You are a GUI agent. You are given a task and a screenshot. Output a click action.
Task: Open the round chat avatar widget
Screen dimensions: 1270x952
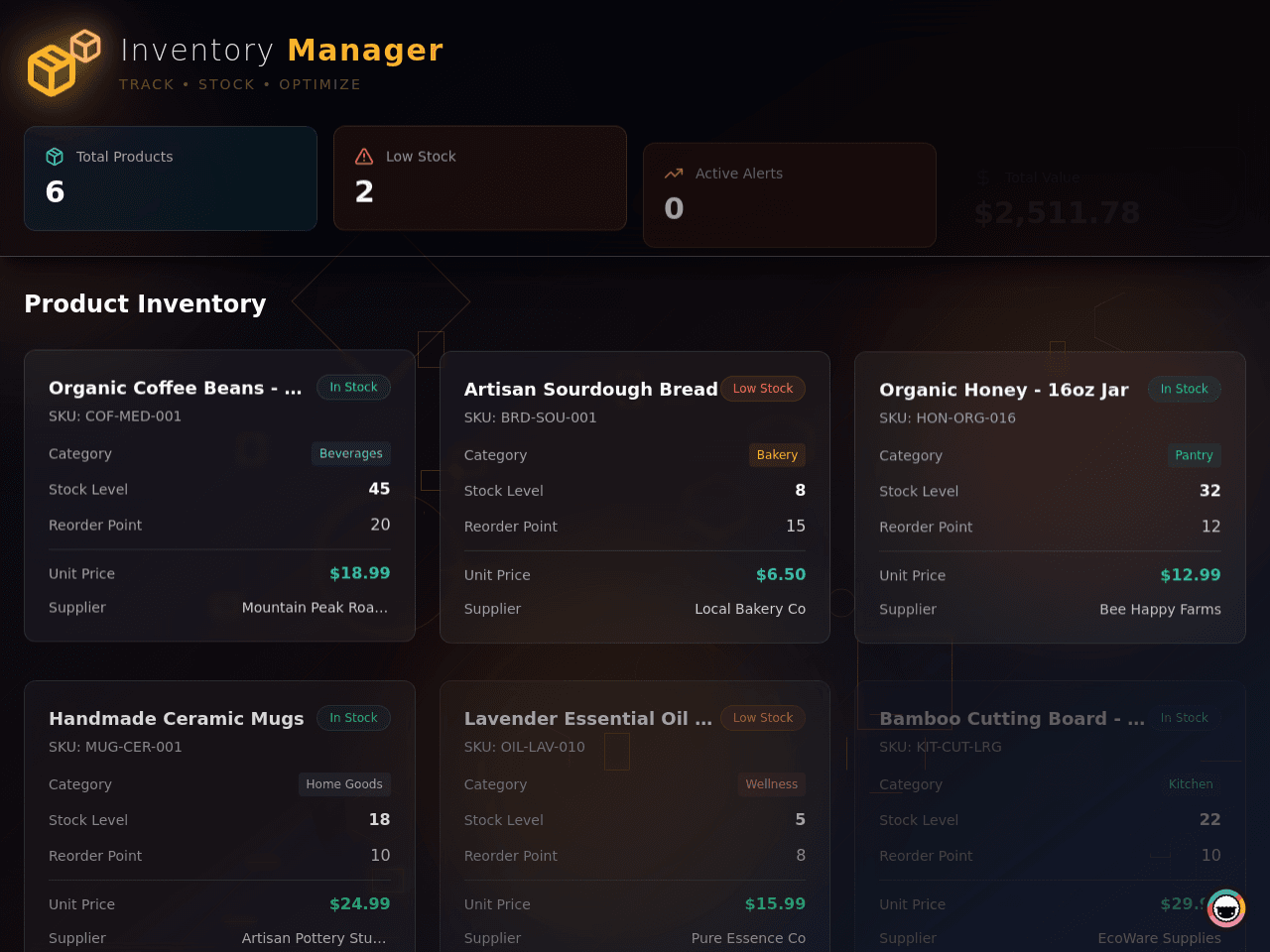(1226, 908)
